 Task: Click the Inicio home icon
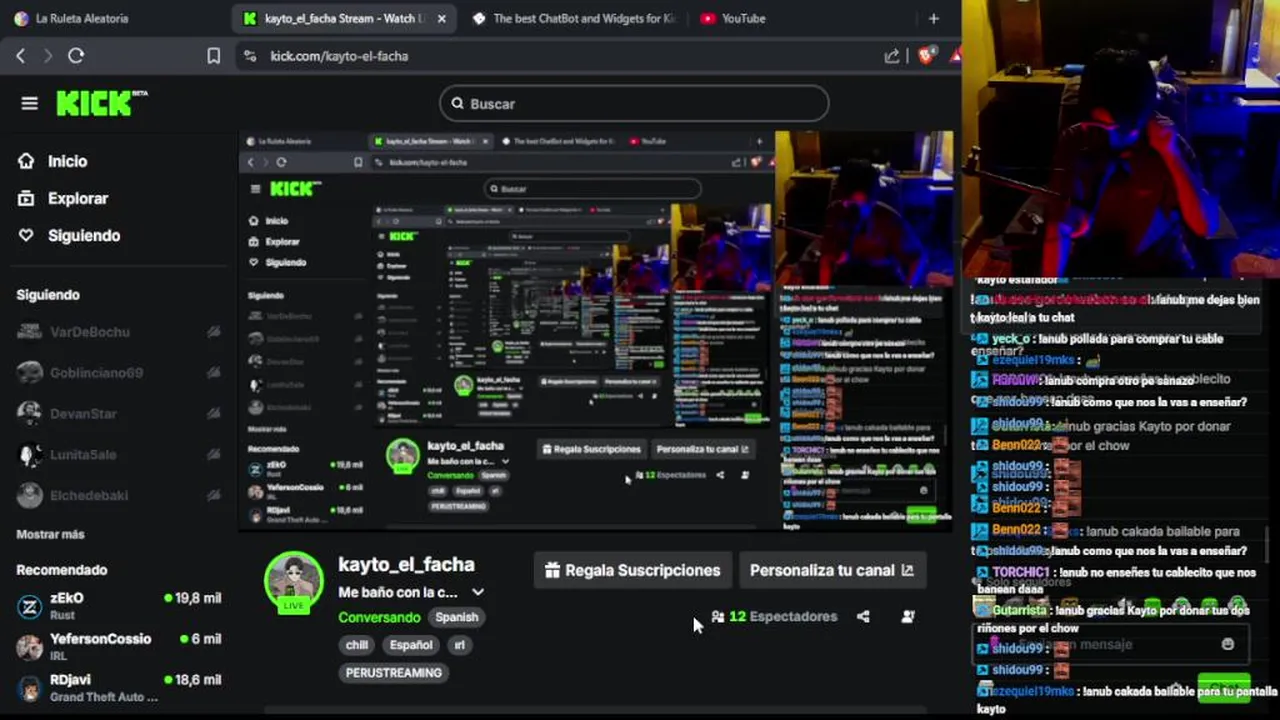point(26,161)
